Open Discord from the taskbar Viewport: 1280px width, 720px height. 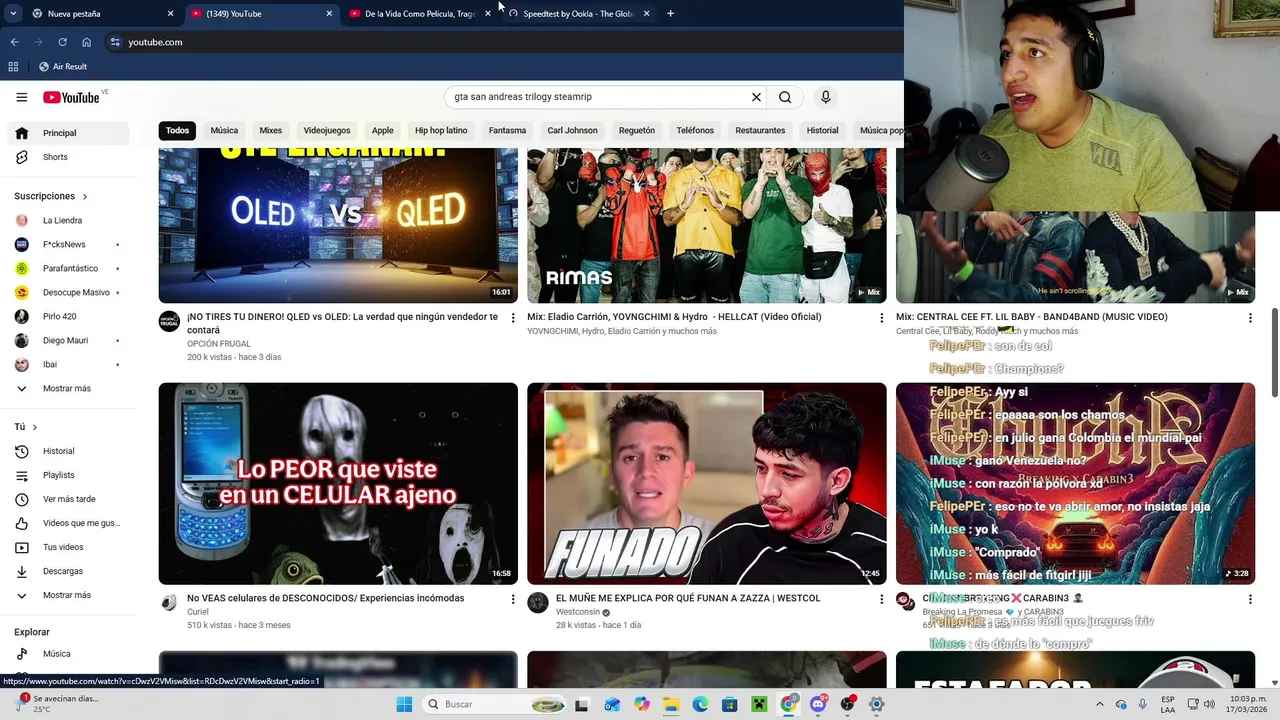pos(818,704)
